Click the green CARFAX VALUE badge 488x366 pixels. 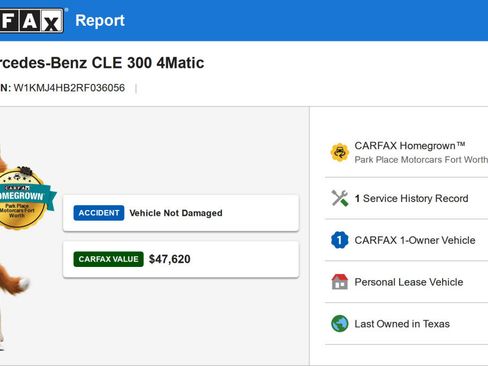coord(108,259)
